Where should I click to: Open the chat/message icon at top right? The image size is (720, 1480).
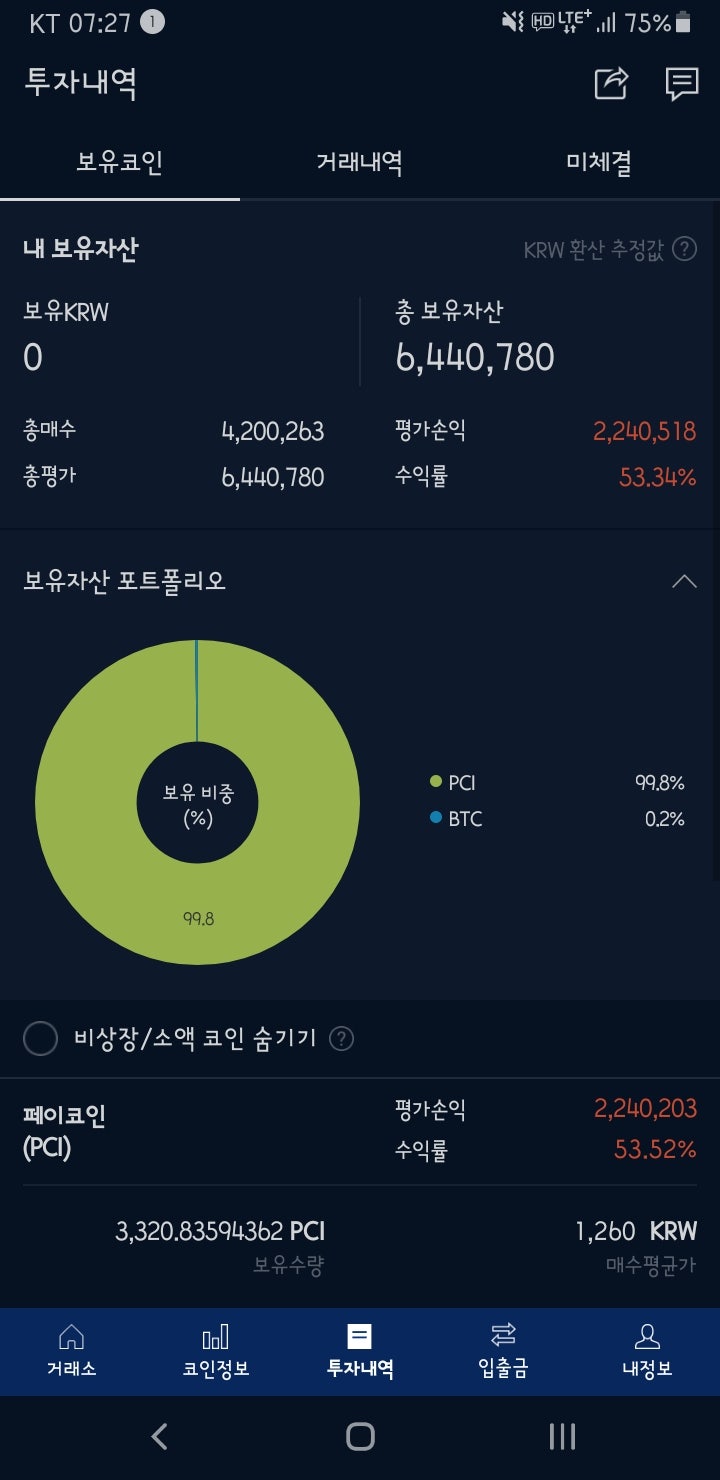(x=681, y=84)
